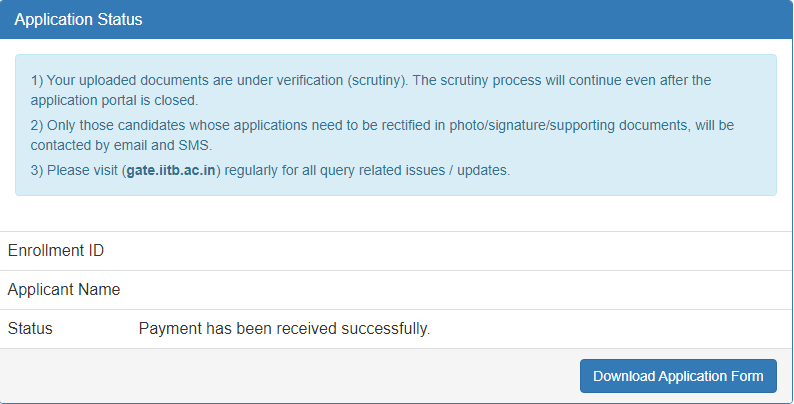Click 'application portal is closed' text

tap(114, 101)
